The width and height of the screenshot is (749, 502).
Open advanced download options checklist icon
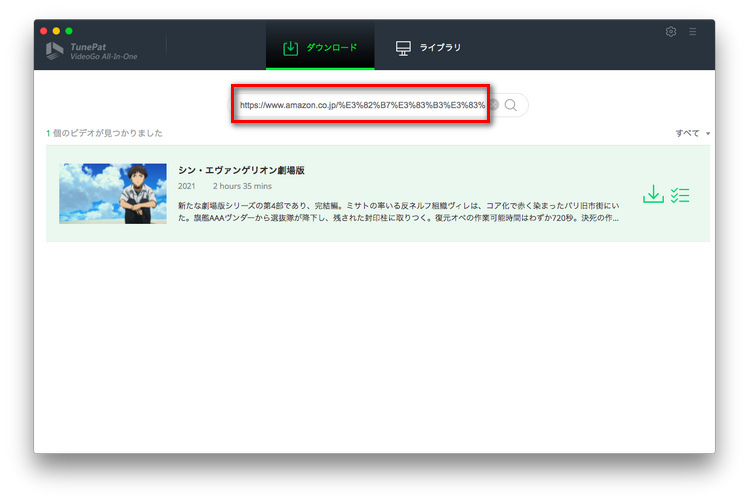pyautogui.click(x=680, y=195)
